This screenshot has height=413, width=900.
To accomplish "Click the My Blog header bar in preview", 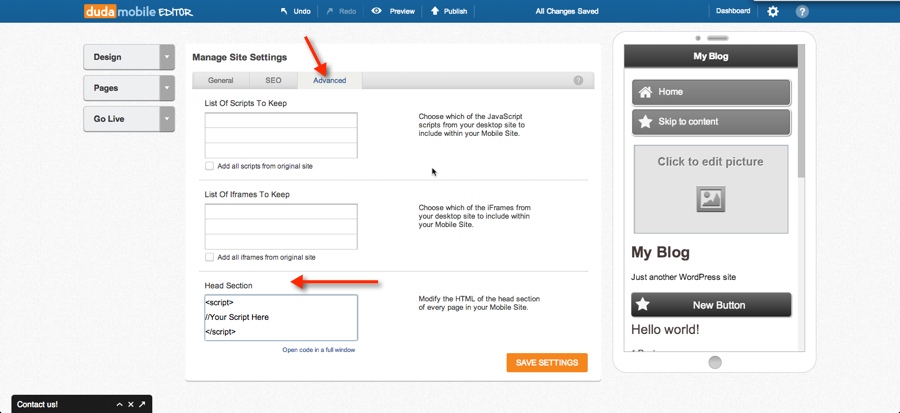I will pyautogui.click(x=711, y=56).
